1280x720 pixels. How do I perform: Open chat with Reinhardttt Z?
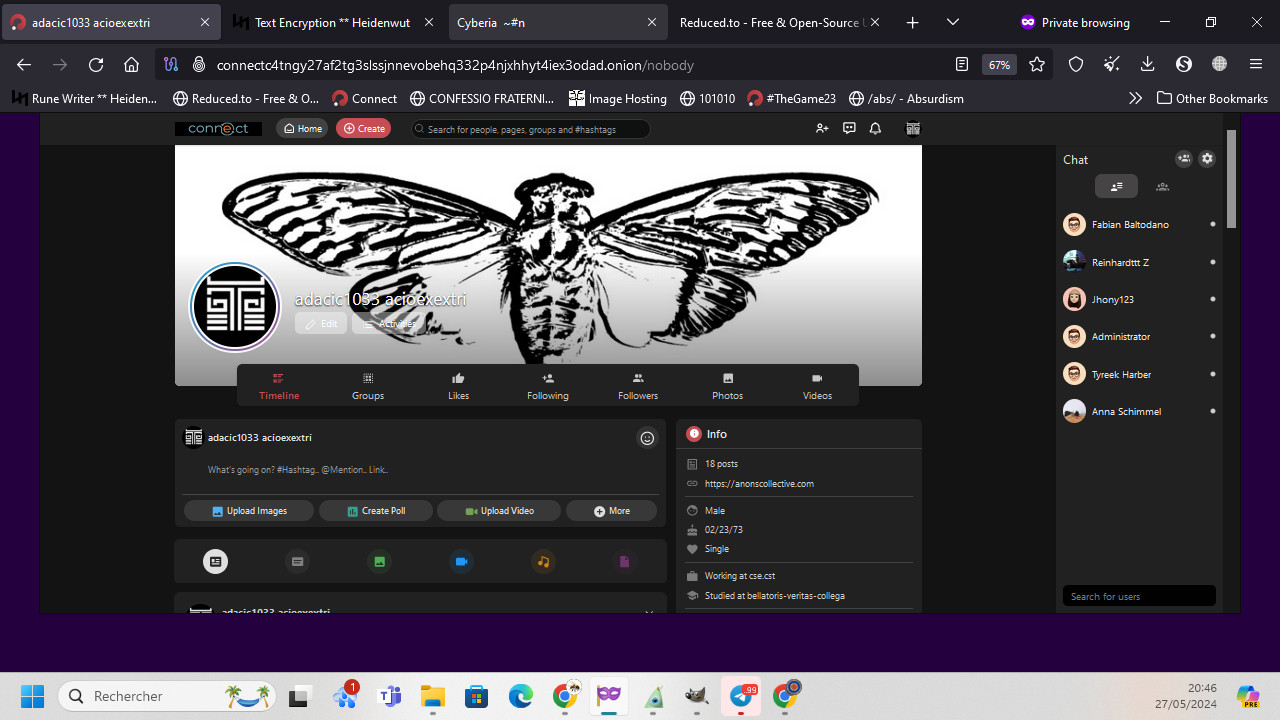point(1139,262)
